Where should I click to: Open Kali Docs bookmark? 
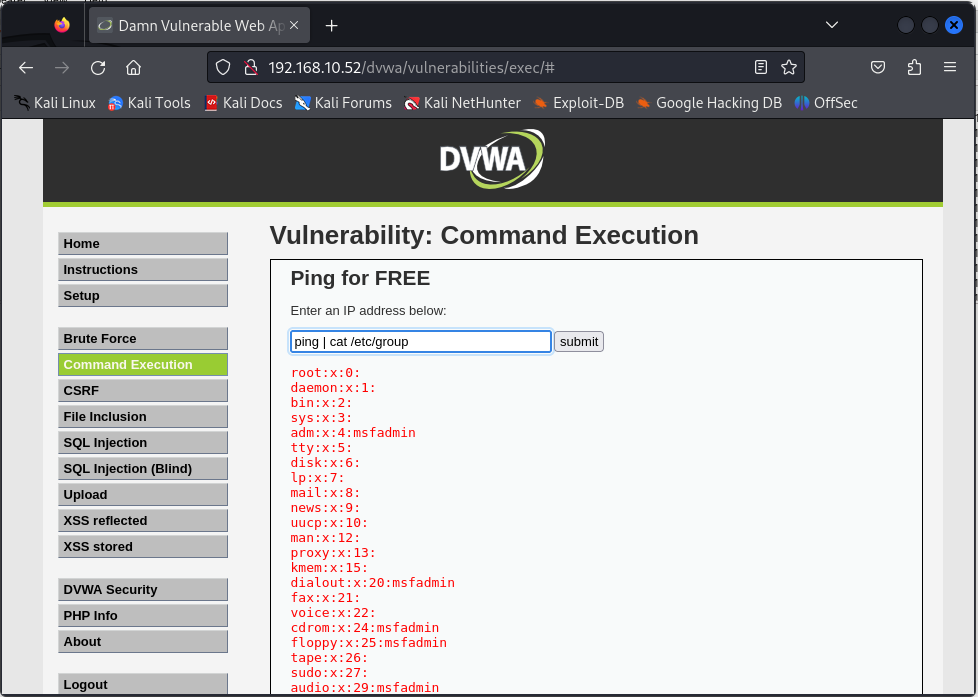click(243, 103)
